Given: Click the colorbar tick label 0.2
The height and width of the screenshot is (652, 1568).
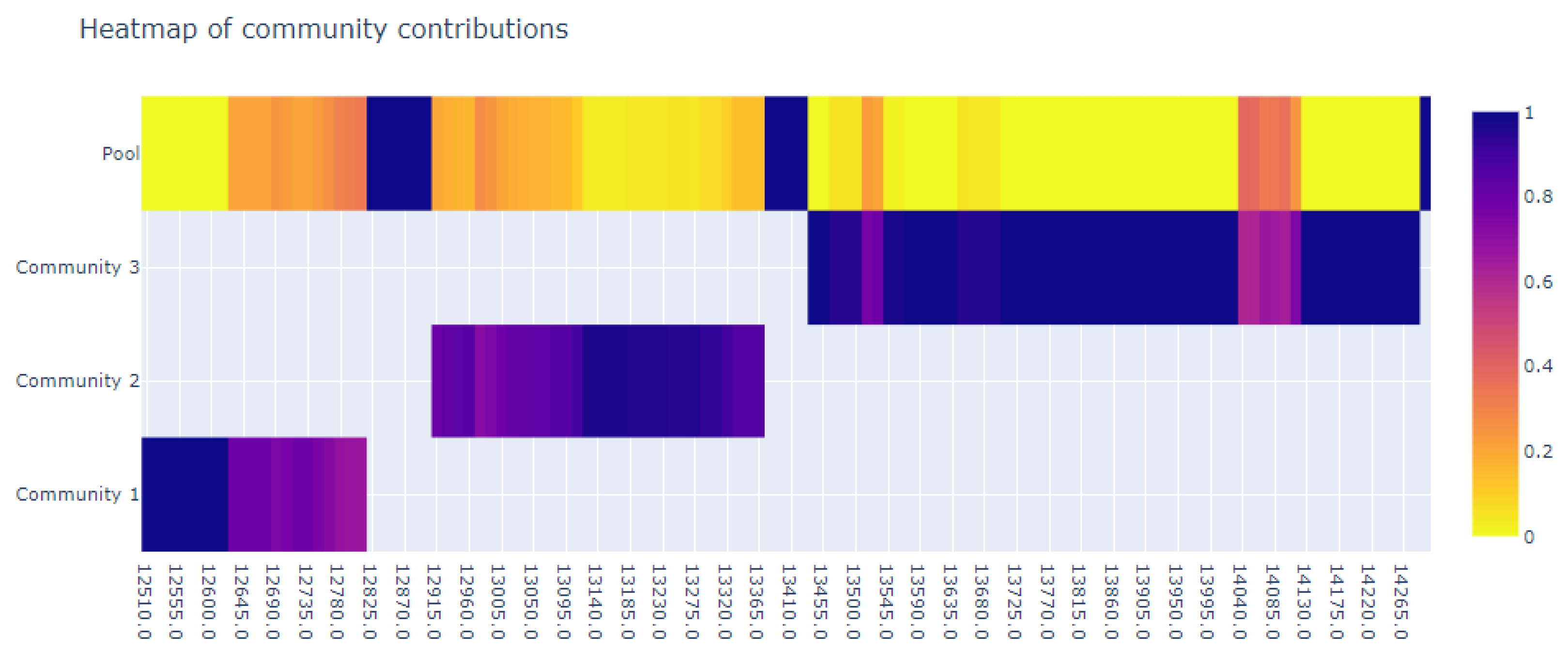Looking at the screenshot, I should click(1538, 452).
